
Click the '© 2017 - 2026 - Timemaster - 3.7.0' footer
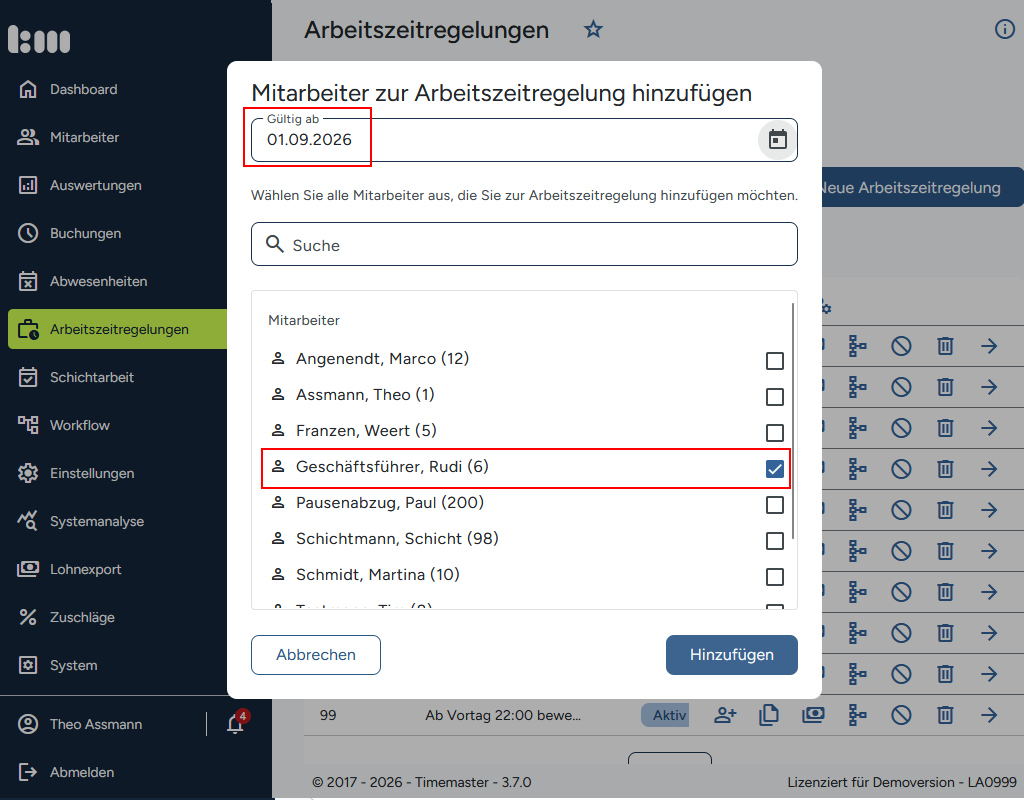click(422, 782)
